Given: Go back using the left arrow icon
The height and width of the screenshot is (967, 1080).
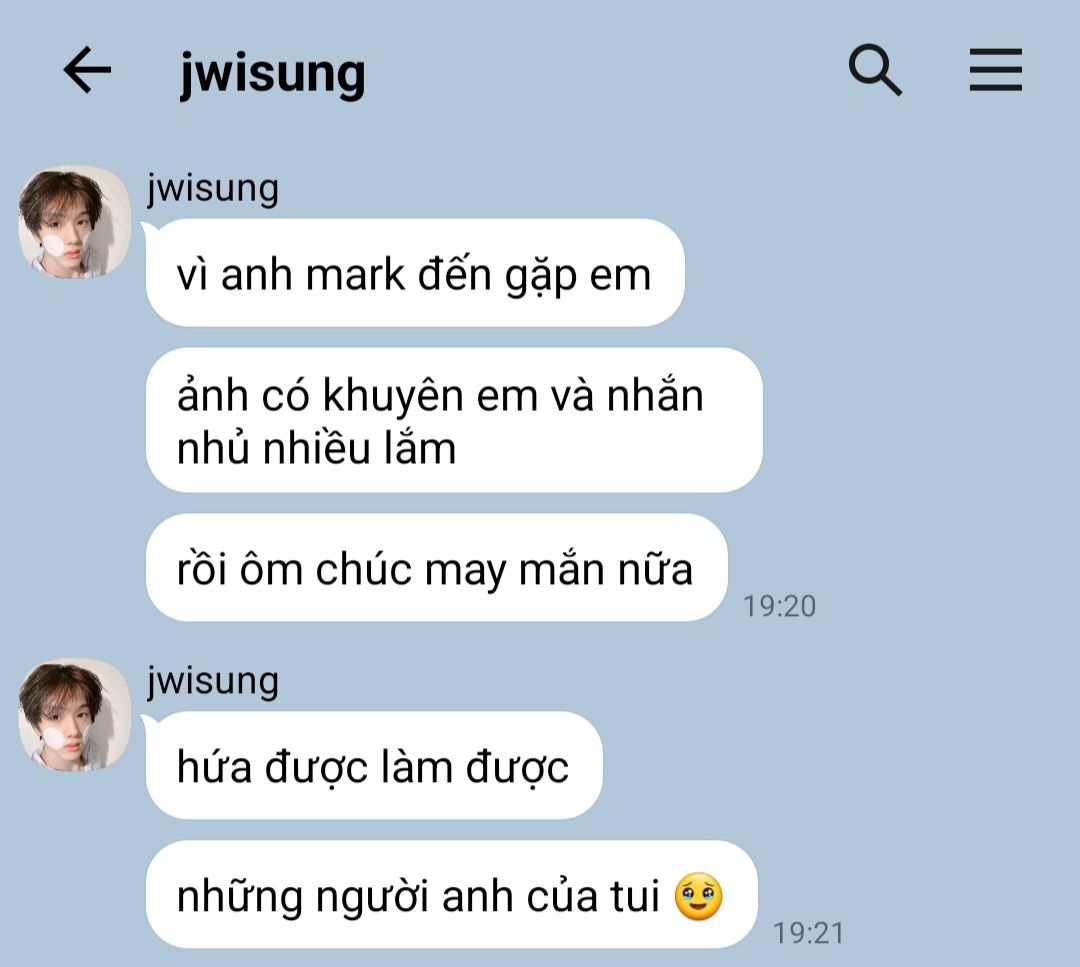Looking at the screenshot, I should click(87, 70).
